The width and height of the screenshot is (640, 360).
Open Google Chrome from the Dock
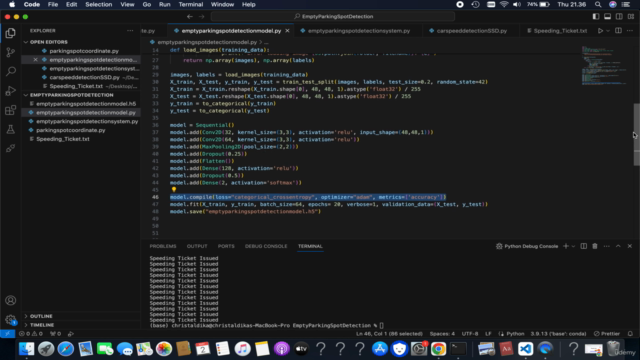tap(438, 349)
